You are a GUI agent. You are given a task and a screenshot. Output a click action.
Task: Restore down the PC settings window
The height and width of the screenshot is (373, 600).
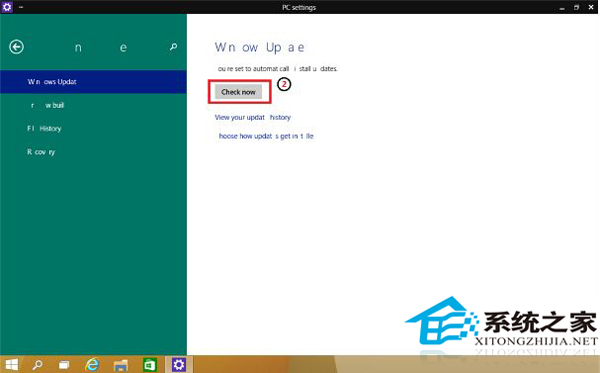point(576,7)
